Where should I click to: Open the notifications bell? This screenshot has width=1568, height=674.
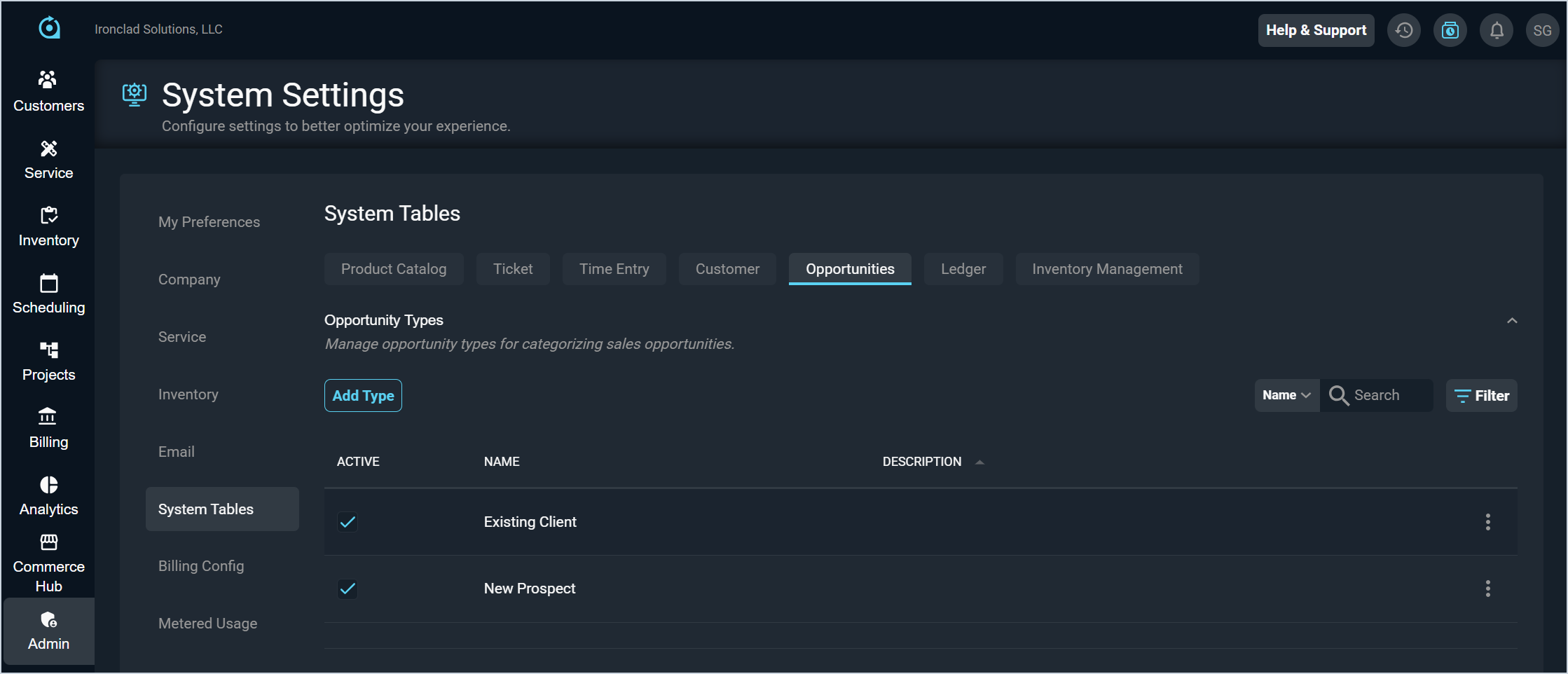pyautogui.click(x=1496, y=30)
